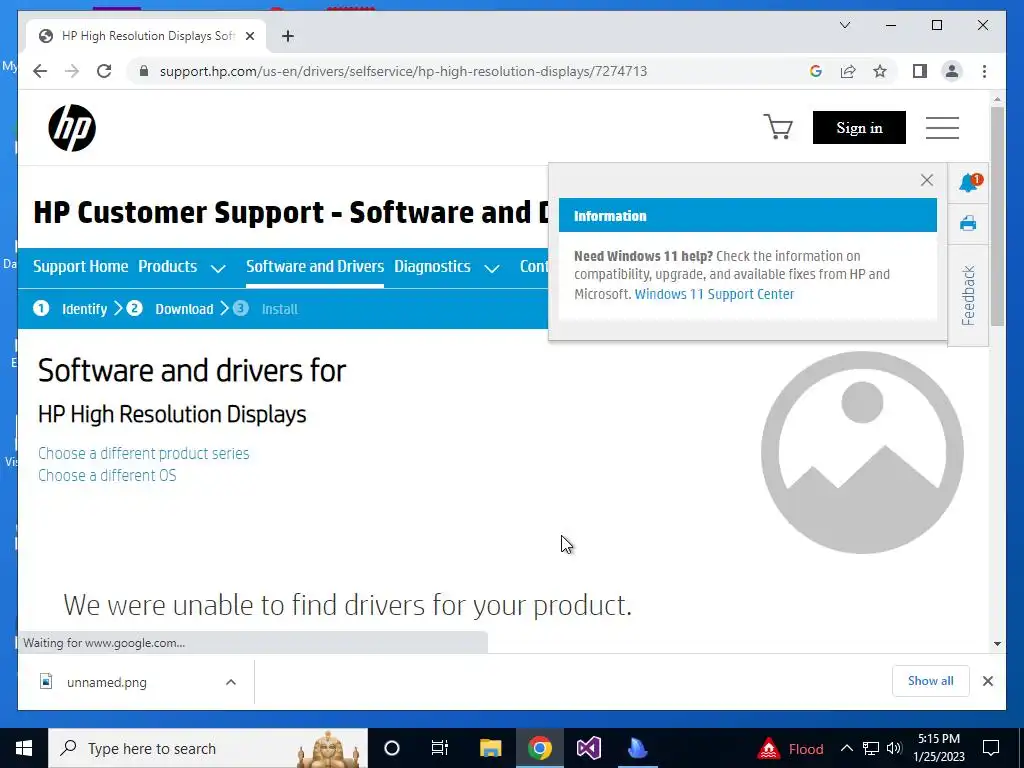
Task: Open Cortana circle icon
Action: tap(392, 748)
